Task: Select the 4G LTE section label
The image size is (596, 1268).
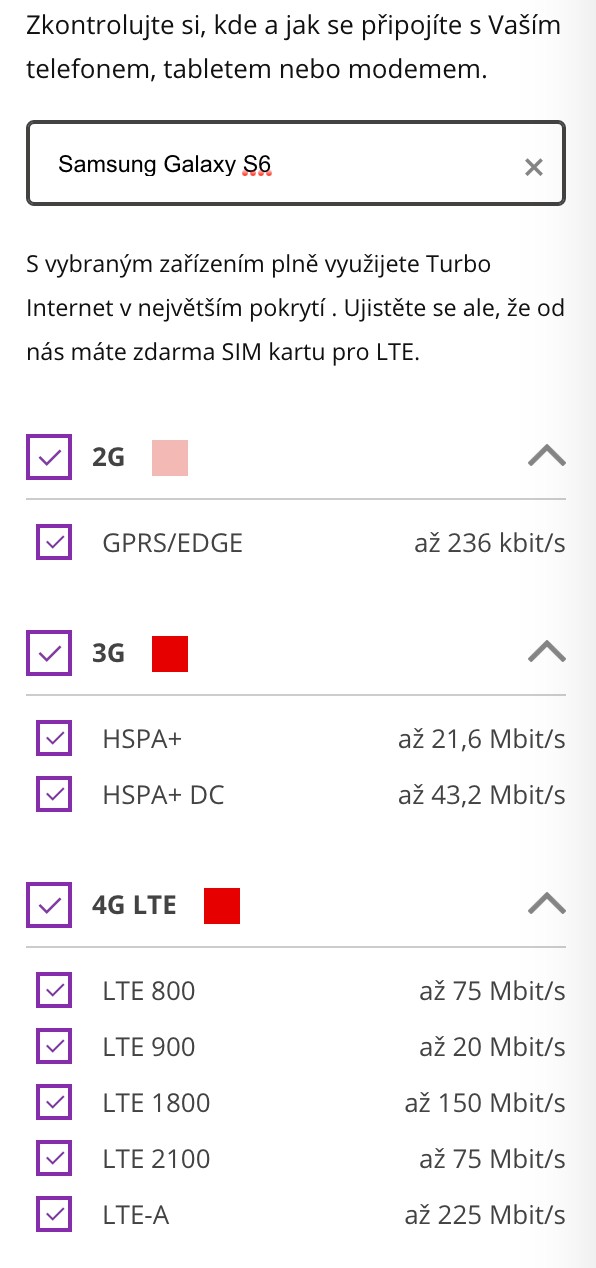Action: [x=134, y=906]
